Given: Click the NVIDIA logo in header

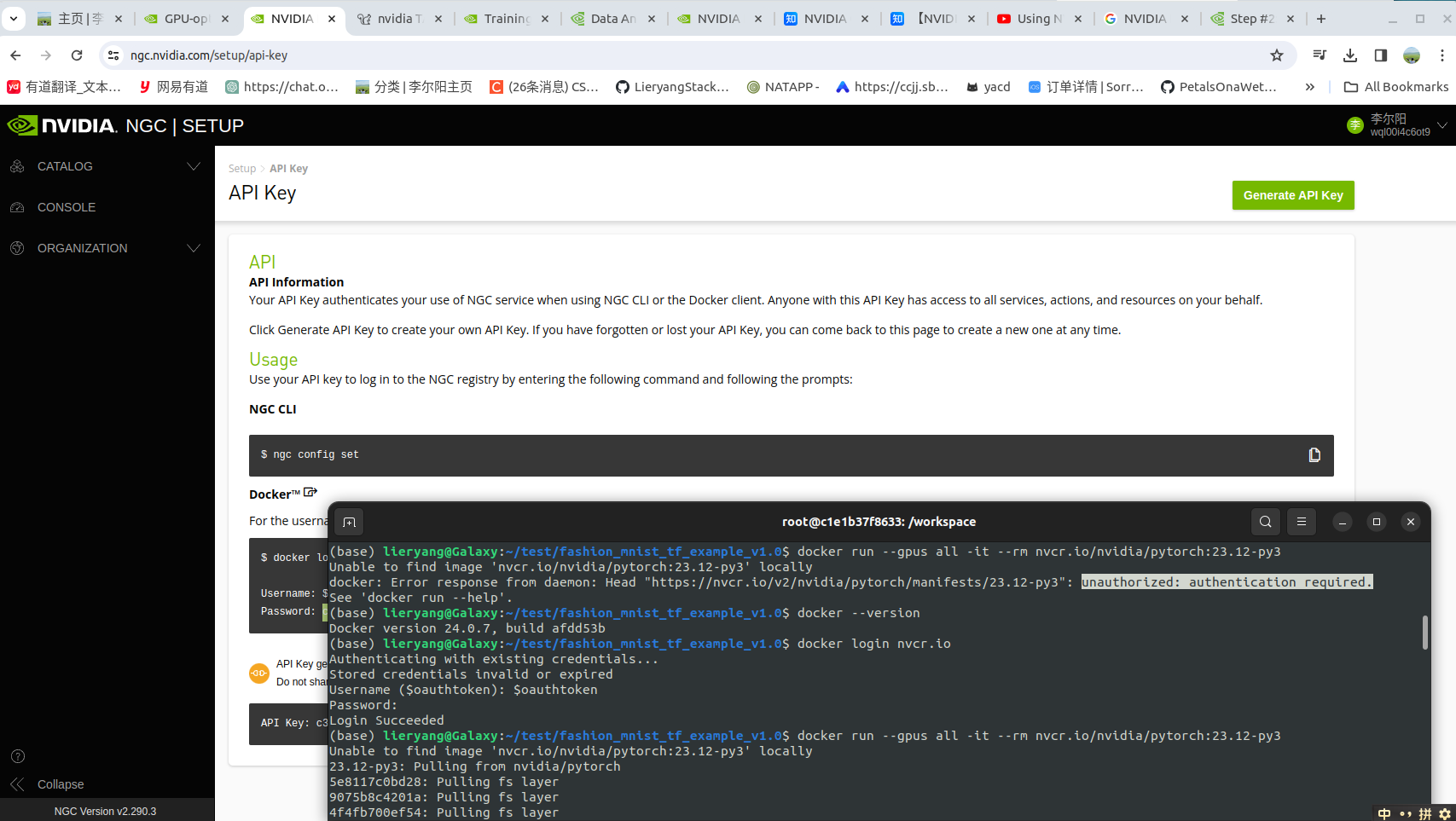Looking at the screenshot, I should pyautogui.click(x=61, y=125).
